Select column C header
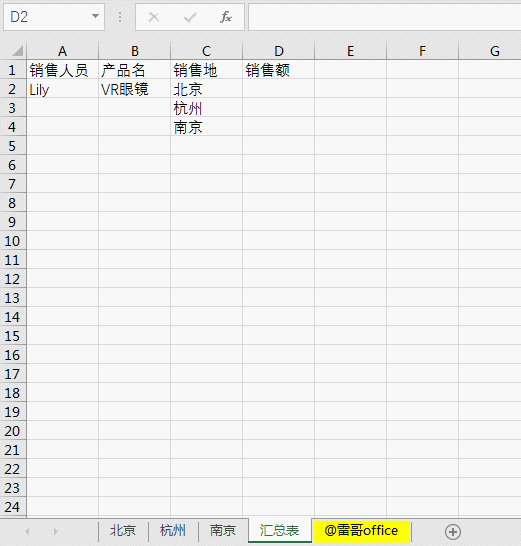The image size is (521, 546). coord(207,51)
